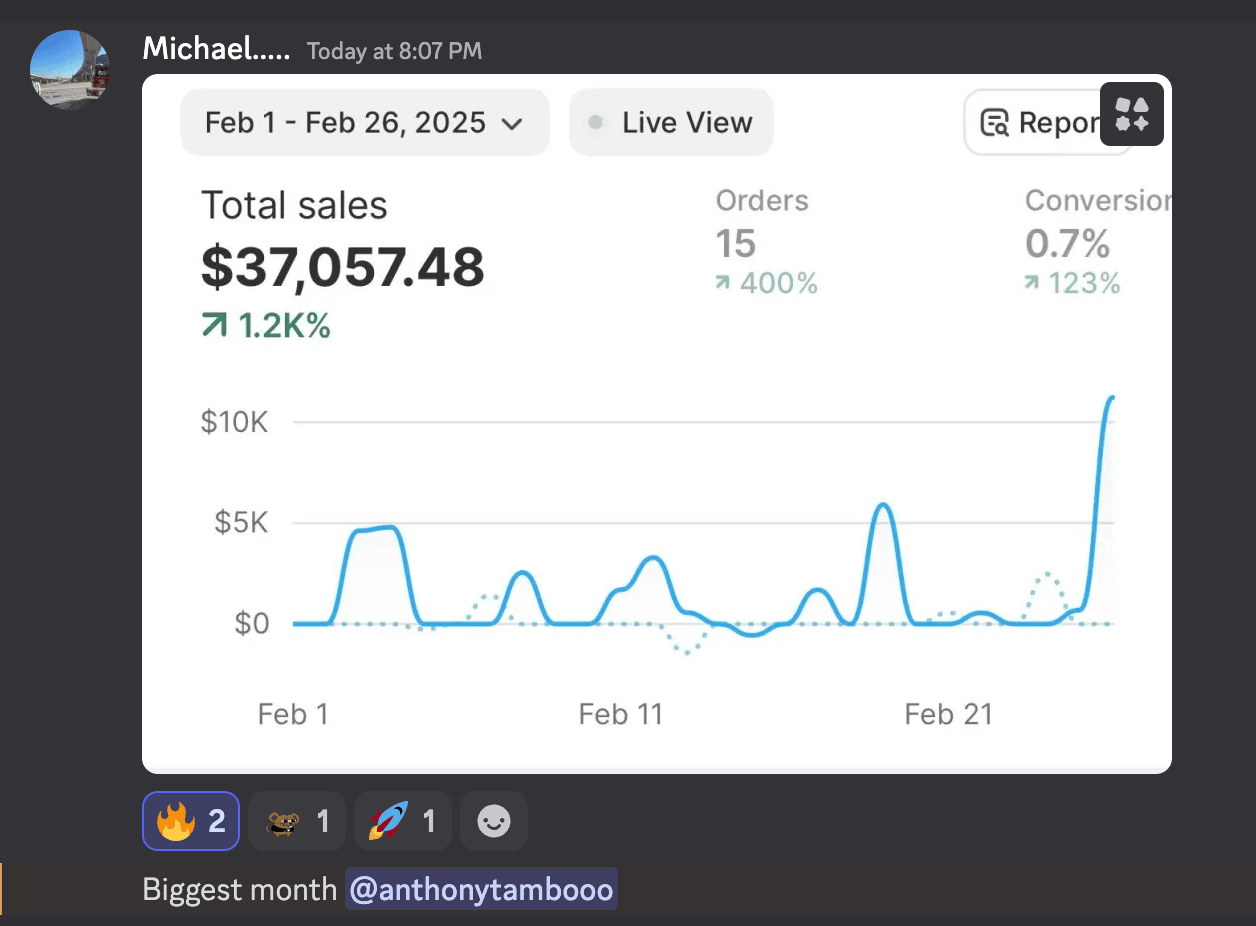1256x926 pixels.
Task: Toggle the bear emoji reaction
Action: click(x=297, y=822)
